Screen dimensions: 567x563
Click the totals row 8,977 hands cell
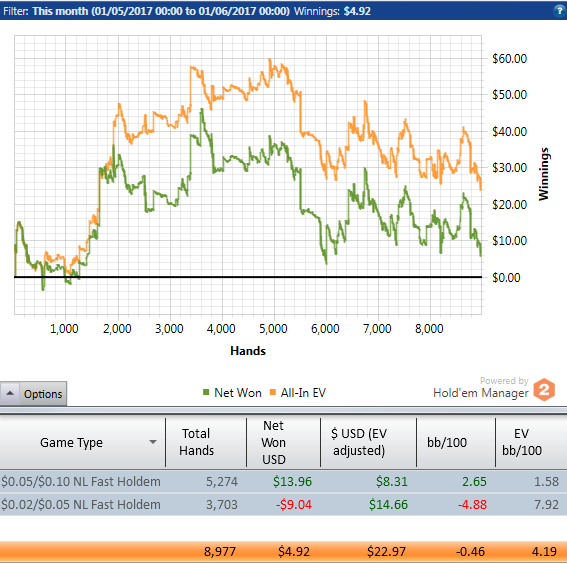click(219, 552)
